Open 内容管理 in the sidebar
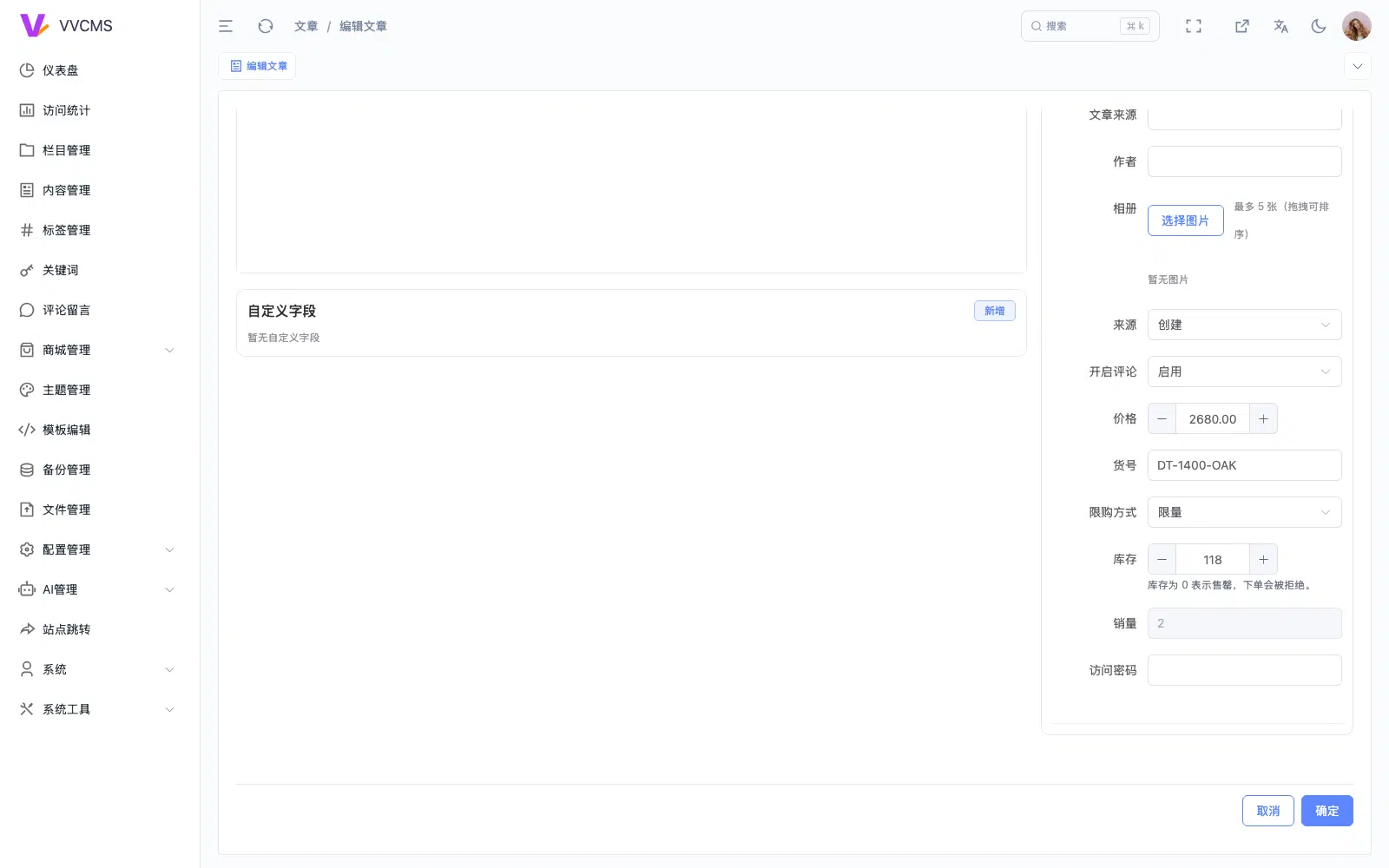Viewport: 1389px width, 868px height. pyautogui.click(x=100, y=190)
